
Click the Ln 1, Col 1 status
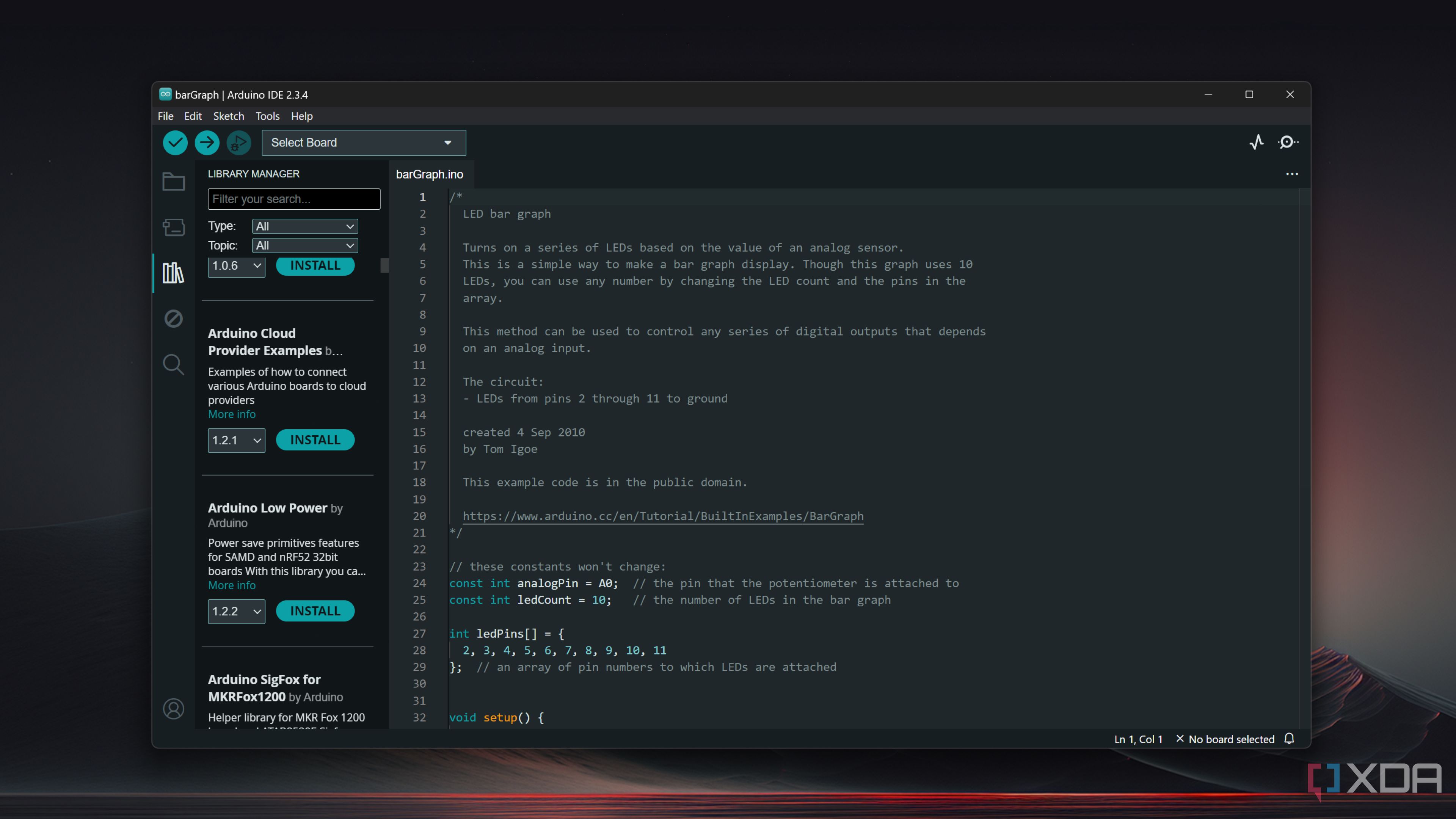pos(1138,739)
